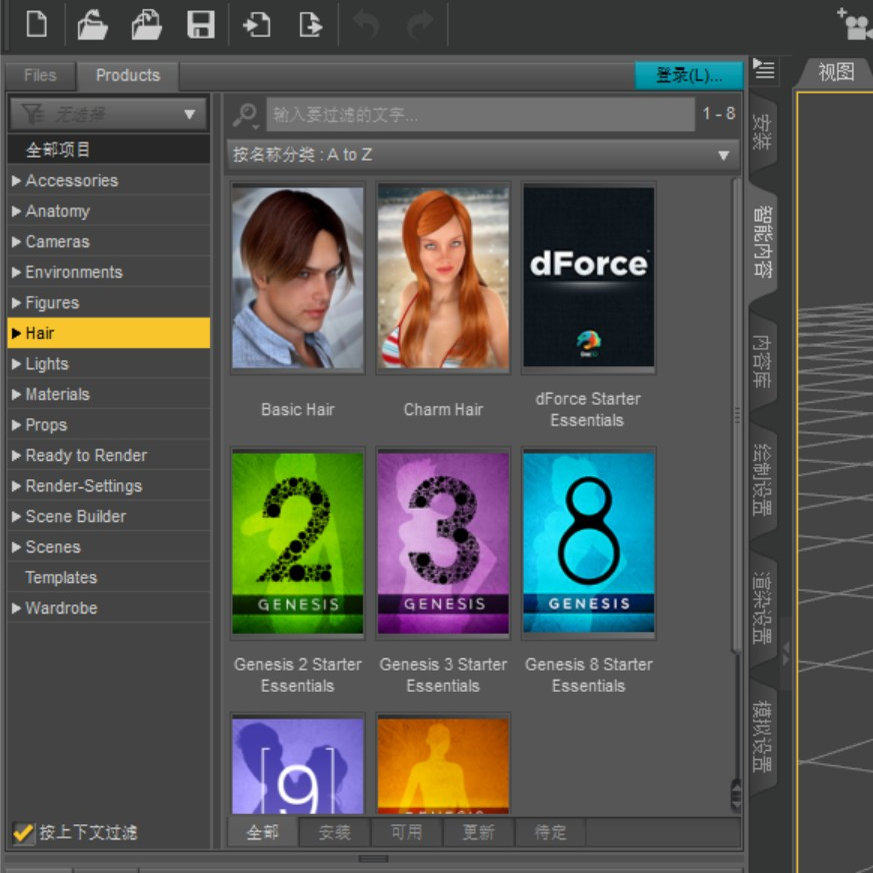This screenshot has height=873, width=873.
Task: Save the scene with the Save icon
Action: tap(200, 24)
